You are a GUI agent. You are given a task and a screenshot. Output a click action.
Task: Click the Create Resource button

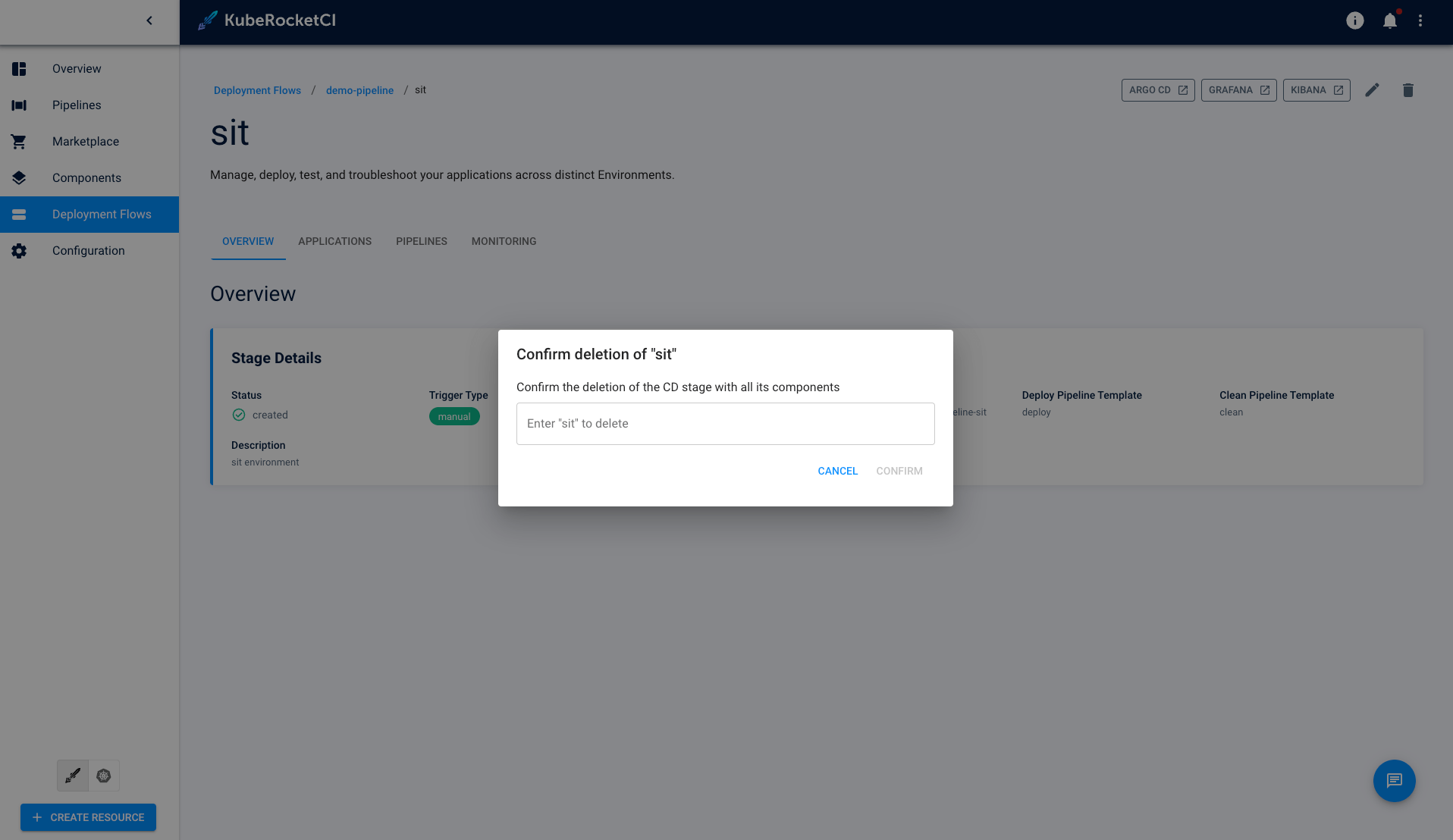[88, 817]
